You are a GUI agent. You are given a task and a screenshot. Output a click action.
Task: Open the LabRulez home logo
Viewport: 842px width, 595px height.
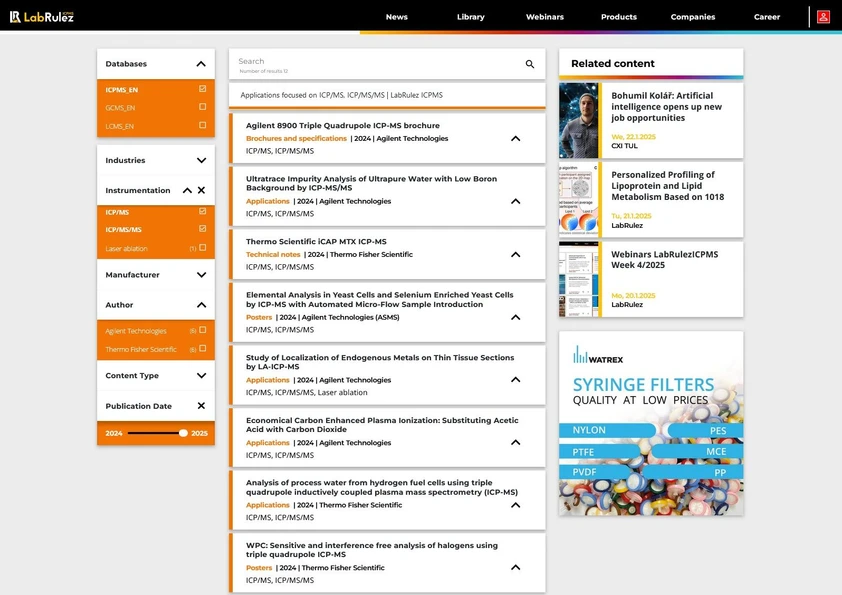coord(41,17)
